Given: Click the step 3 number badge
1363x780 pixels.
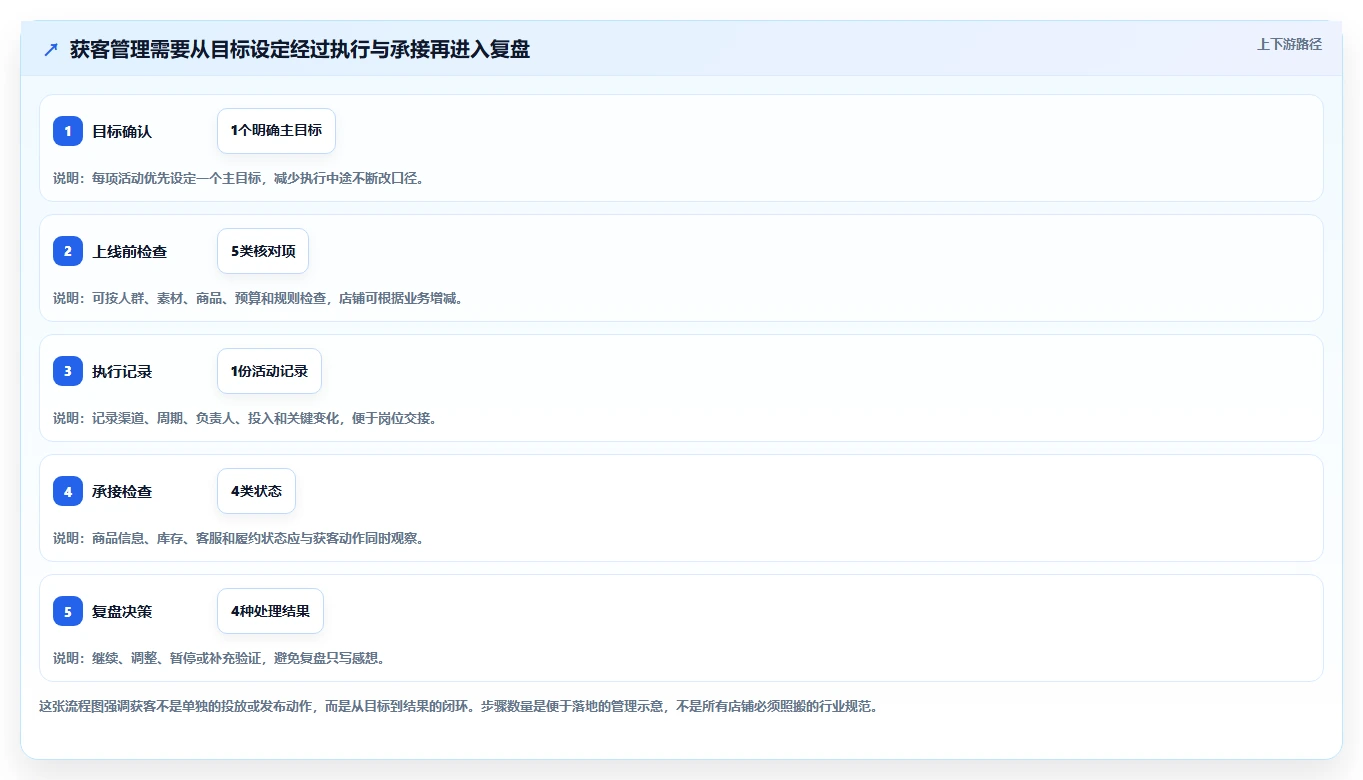Looking at the screenshot, I should point(68,371).
